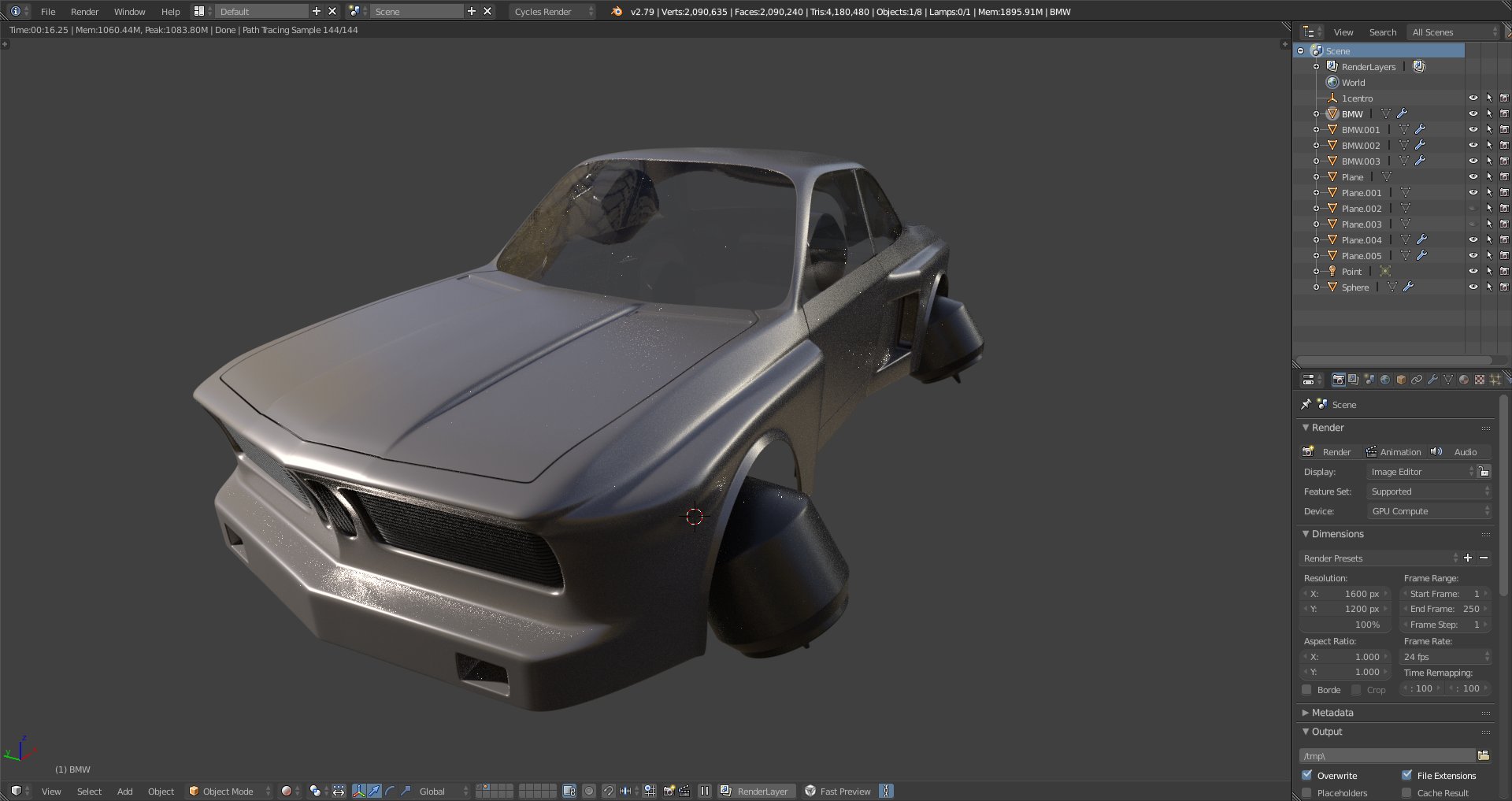Screen dimensions: 1512x801
Task: Open the Material properties tab (sphere icon)
Action: pos(1464,380)
